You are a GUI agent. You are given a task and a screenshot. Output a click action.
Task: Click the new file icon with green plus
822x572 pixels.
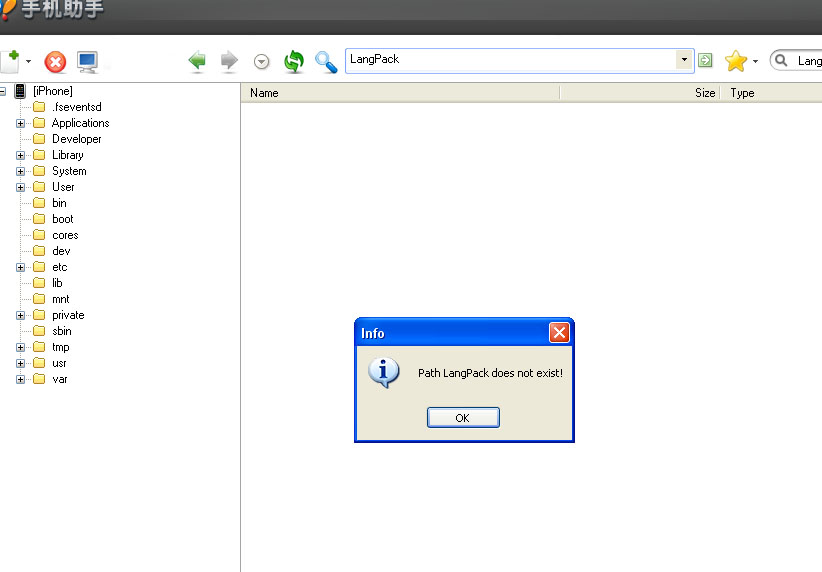tap(10, 61)
